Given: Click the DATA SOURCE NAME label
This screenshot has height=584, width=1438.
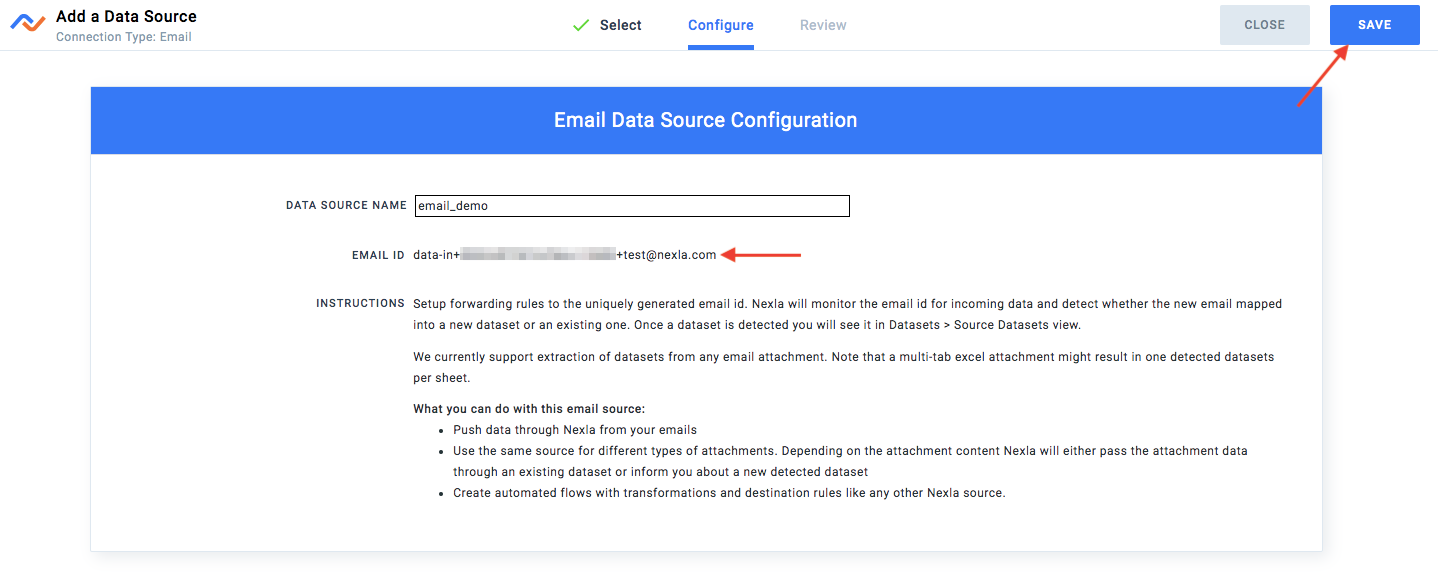Looking at the screenshot, I should point(346,204).
